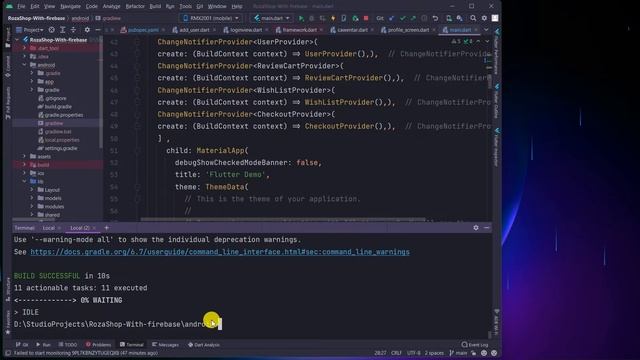Image resolution: width=640 pixels, height=360 pixels.
Task: Open main.dart run configuration dropdown
Action: coord(271,18)
